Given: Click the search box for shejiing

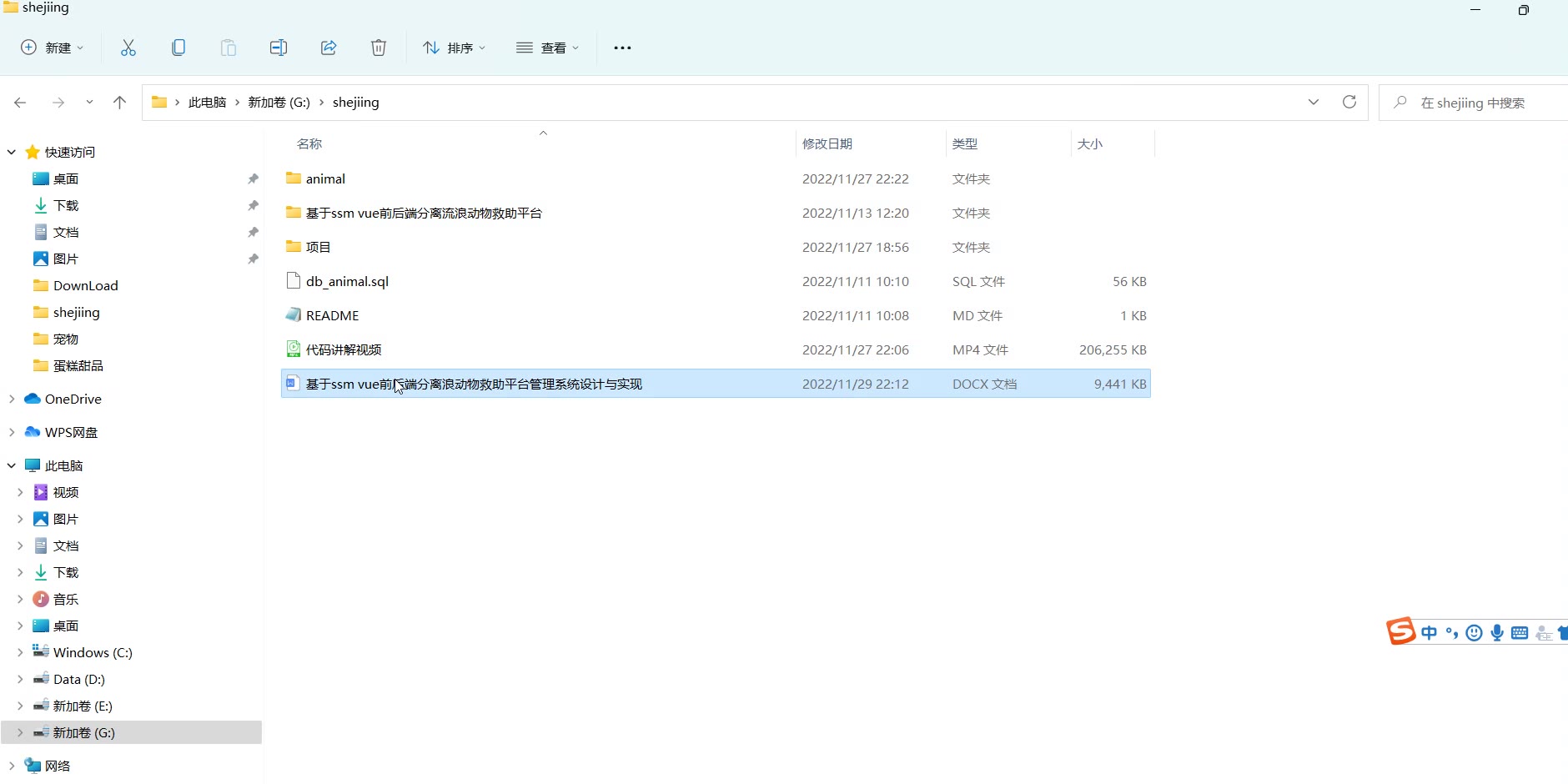Looking at the screenshot, I should (x=1472, y=103).
